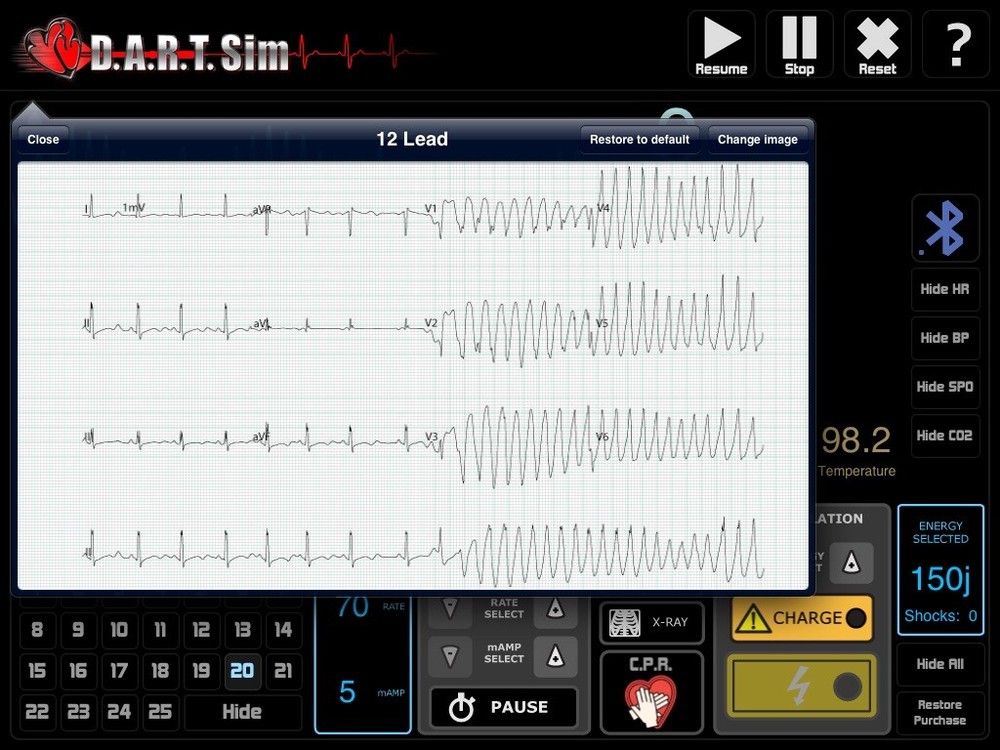The width and height of the screenshot is (1000, 750).
Task: Deliver a shock with the lightning button
Action: point(800,686)
